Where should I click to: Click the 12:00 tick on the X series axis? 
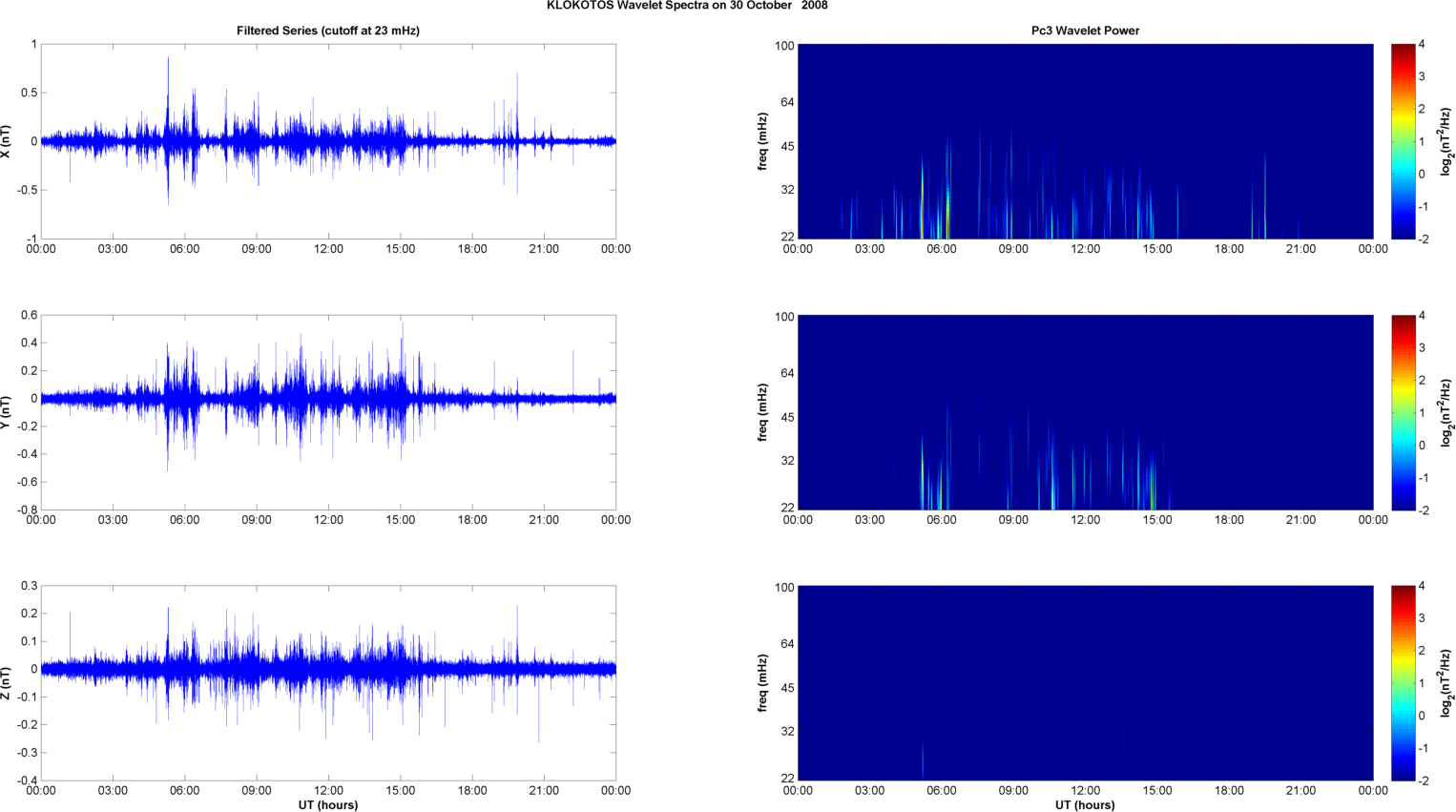tap(328, 249)
